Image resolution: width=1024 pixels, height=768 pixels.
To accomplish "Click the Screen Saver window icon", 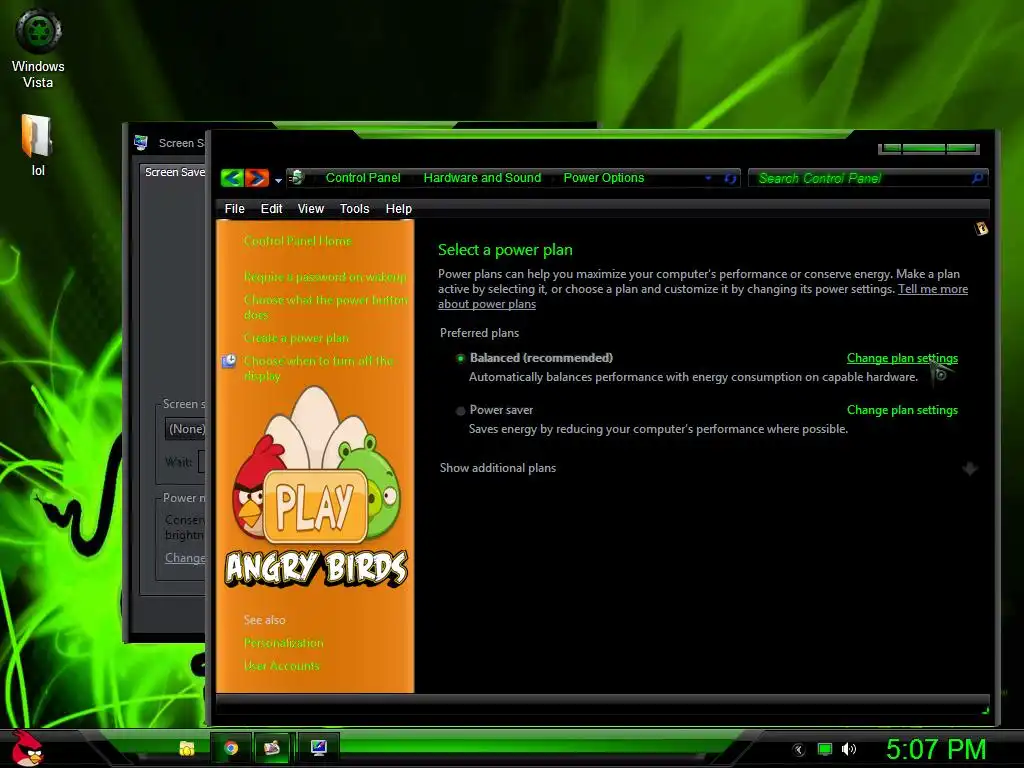I will [x=141, y=142].
